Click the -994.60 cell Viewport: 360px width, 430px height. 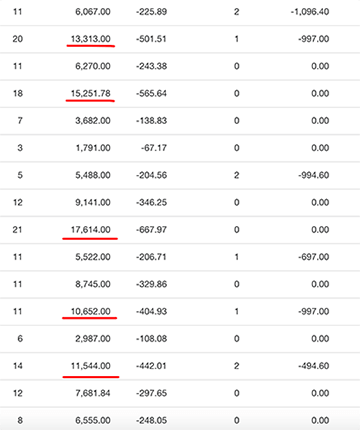point(314,175)
